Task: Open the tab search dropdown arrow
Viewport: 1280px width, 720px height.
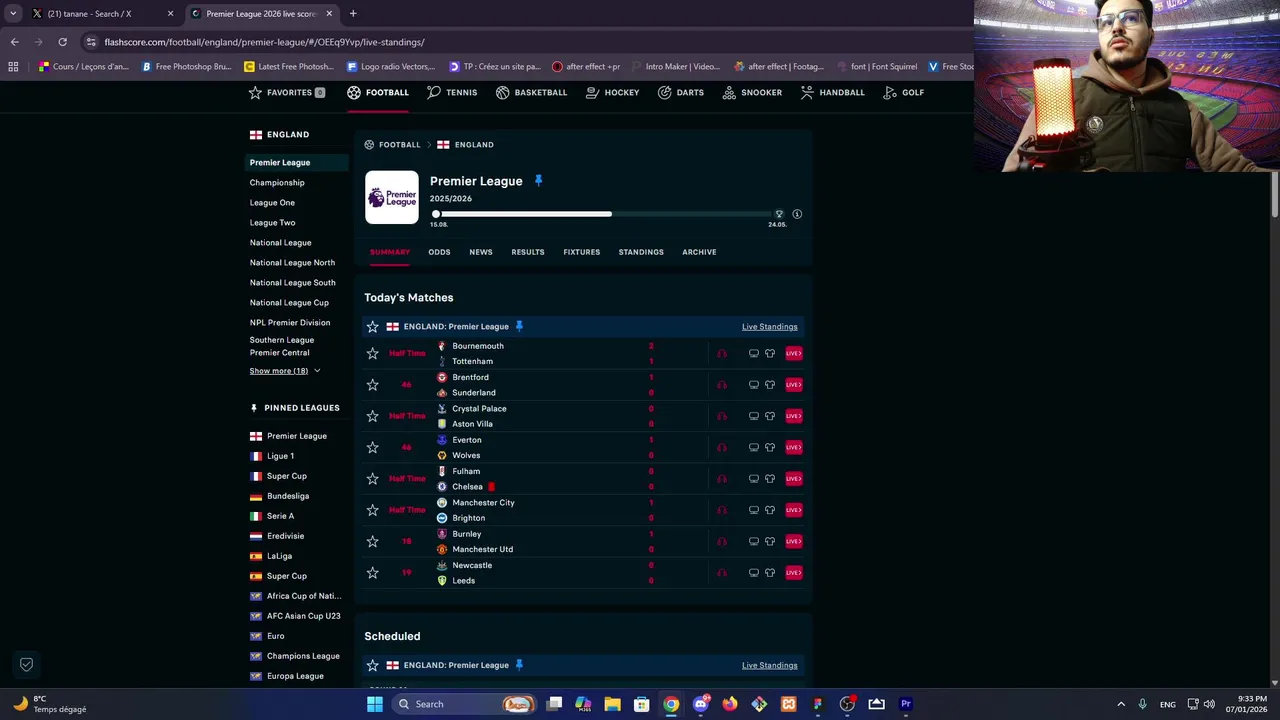Action: click(13, 14)
